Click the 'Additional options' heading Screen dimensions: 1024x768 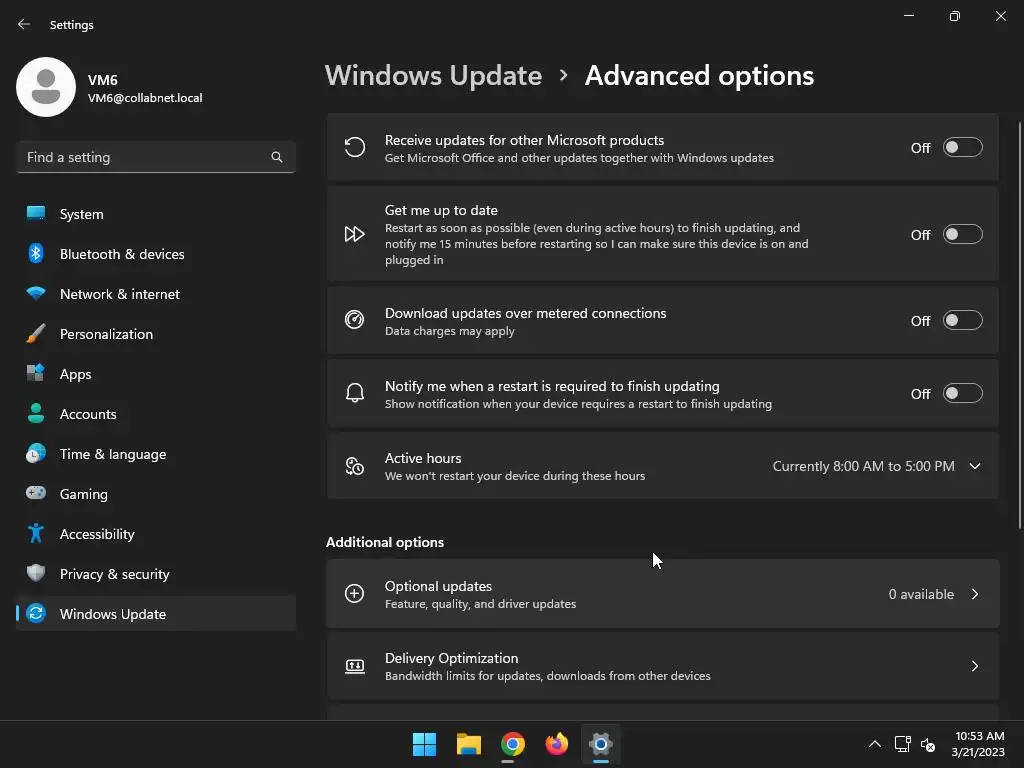(x=385, y=542)
